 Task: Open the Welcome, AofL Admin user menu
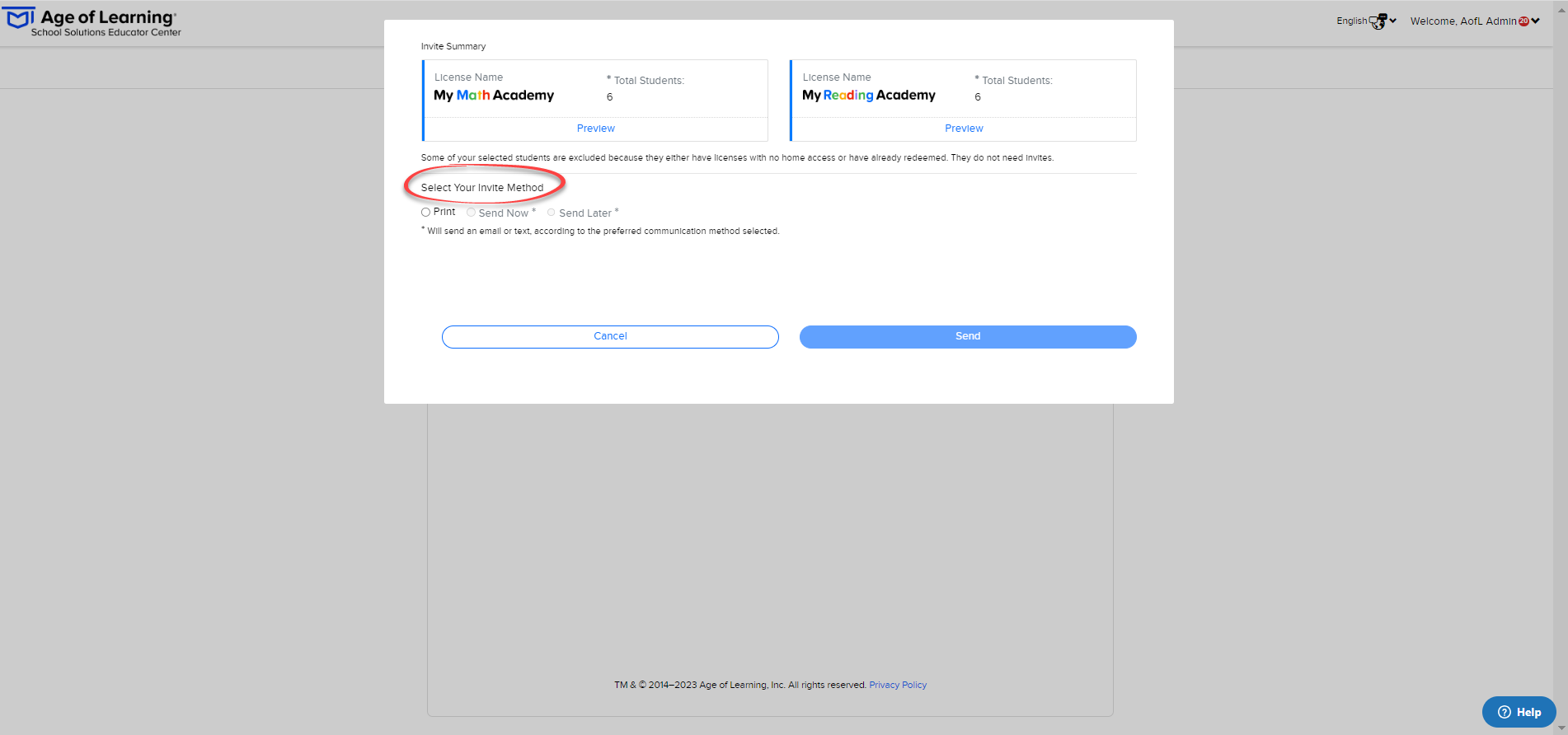click(x=1475, y=21)
